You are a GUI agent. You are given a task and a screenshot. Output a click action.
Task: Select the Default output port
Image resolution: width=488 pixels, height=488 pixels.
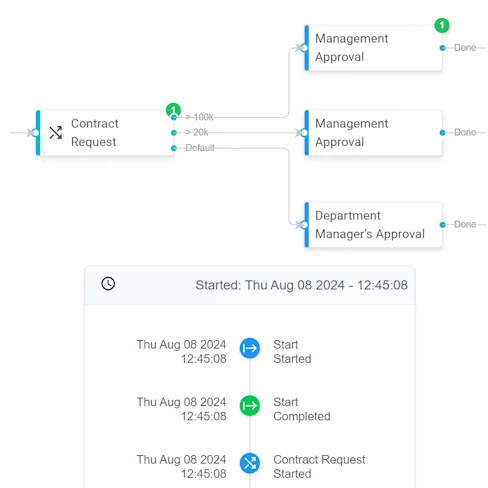(174, 148)
